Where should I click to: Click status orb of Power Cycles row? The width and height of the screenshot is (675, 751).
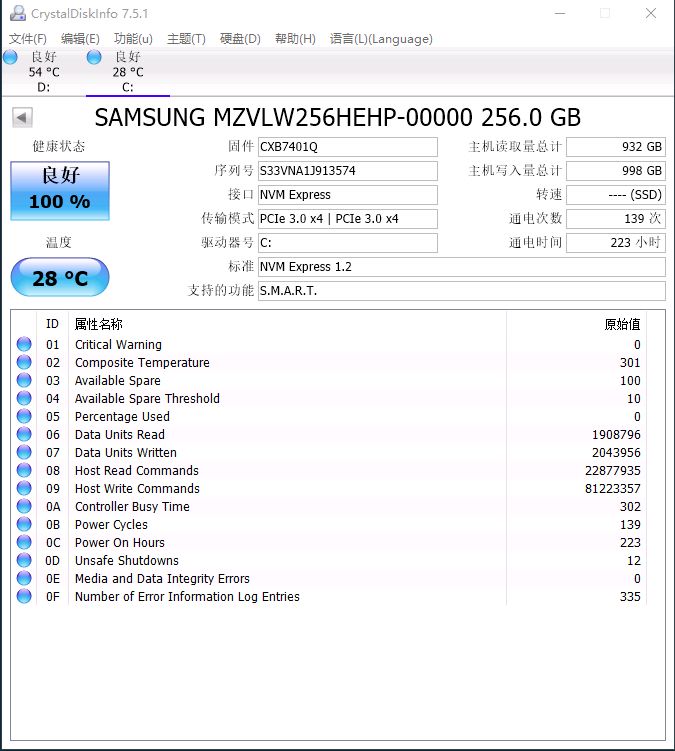coord(24,524)
